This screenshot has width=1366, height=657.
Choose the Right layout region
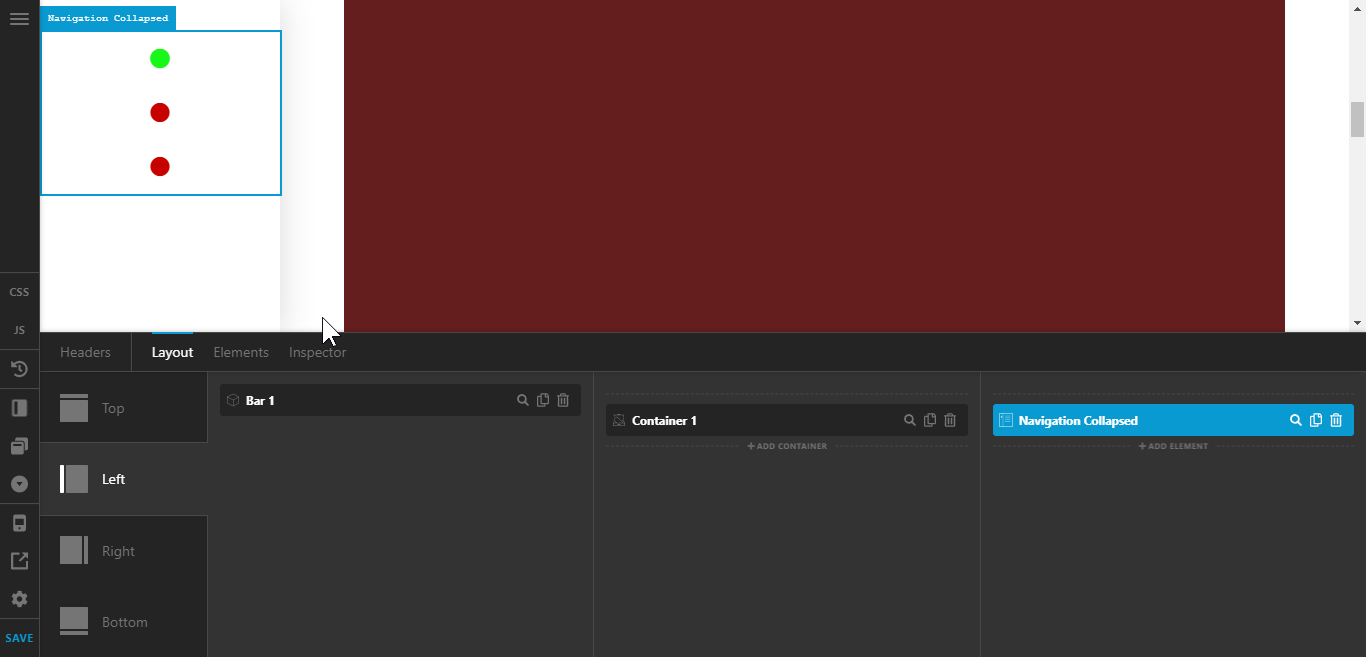point(118,551)
